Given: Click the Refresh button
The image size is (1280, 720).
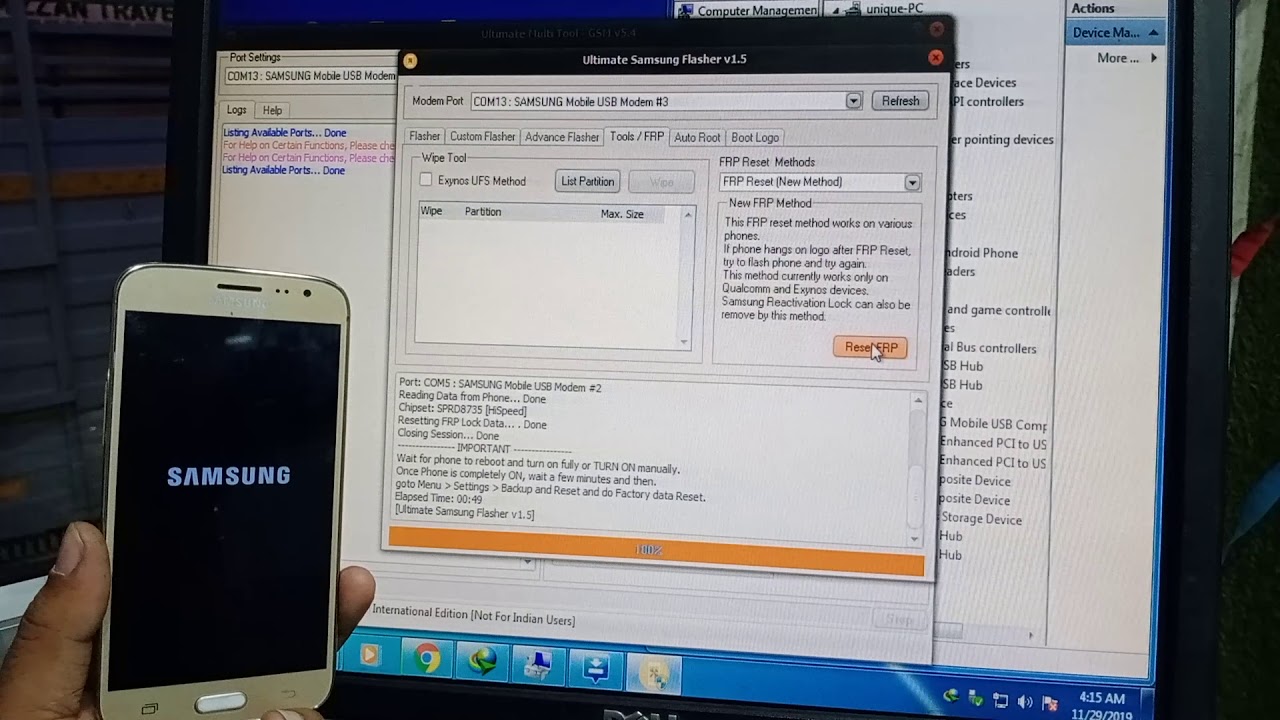Looking at the screenshot, I should pos(900,101).
